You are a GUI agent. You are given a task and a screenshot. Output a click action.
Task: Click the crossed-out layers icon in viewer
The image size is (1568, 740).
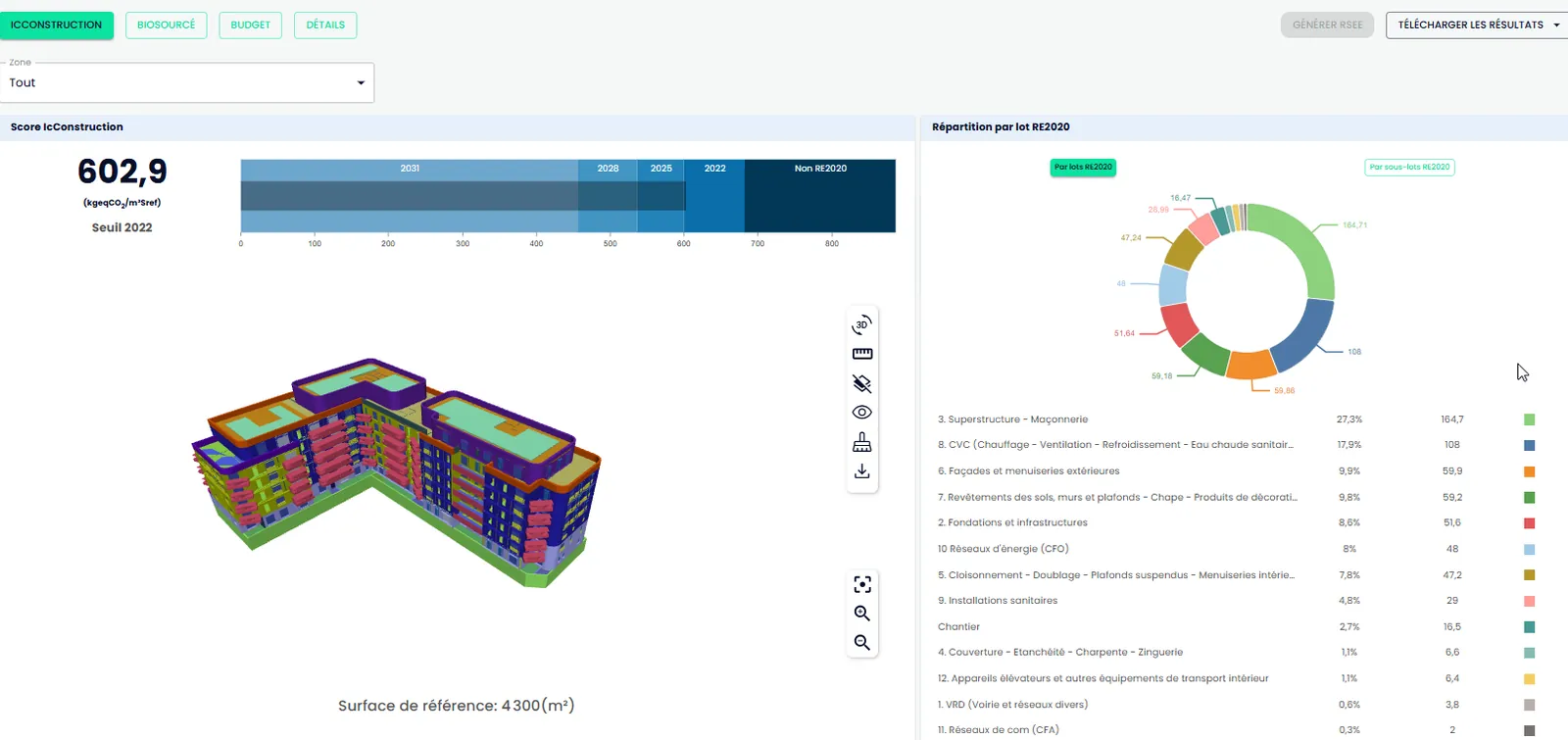click(x=862, y=383)
